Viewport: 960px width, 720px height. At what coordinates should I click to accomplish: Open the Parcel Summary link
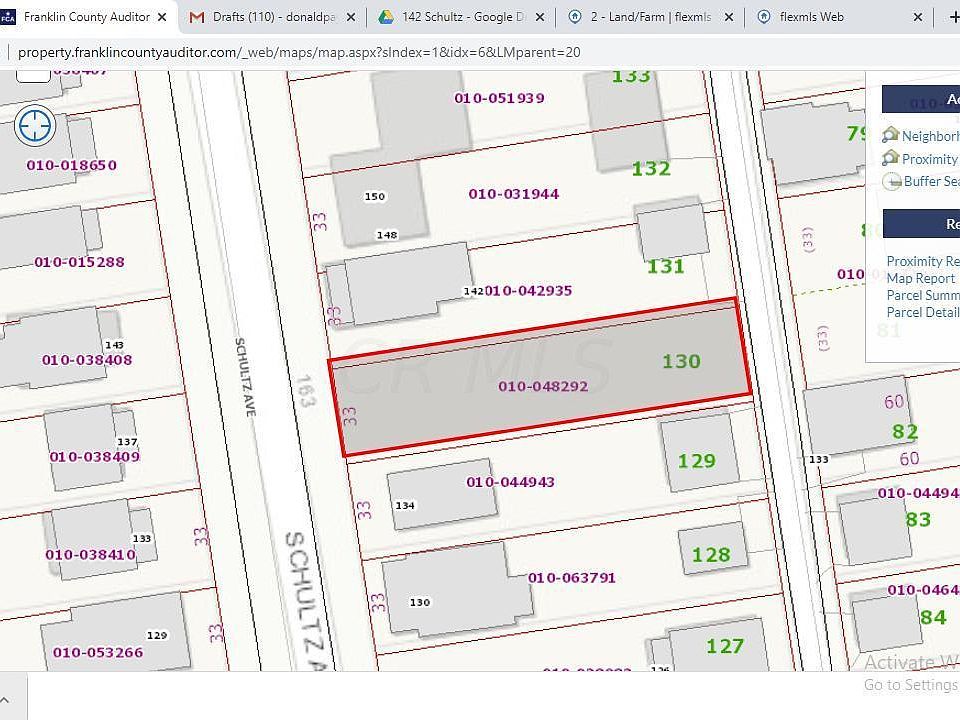pyautogui.click(x=923, y=295)
